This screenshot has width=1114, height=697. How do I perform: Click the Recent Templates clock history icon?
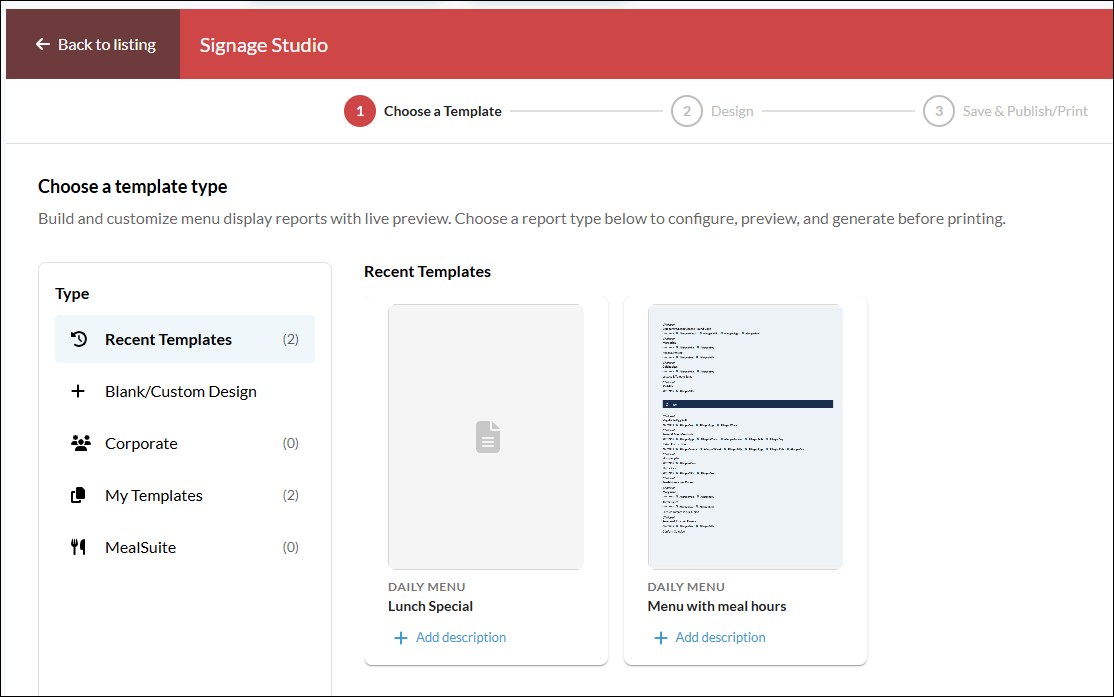tap(79, 339)
